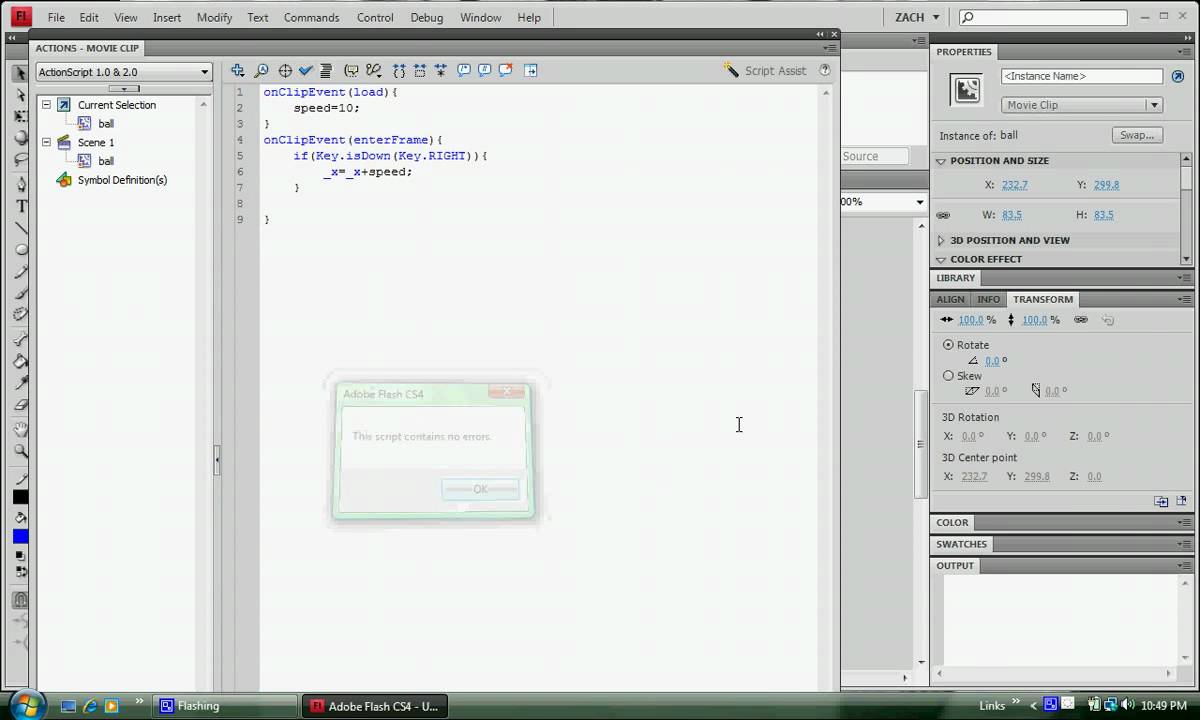1200x720 pixels.
Task: Open stage zoom percentage dropdown
Action: [920, 202]
